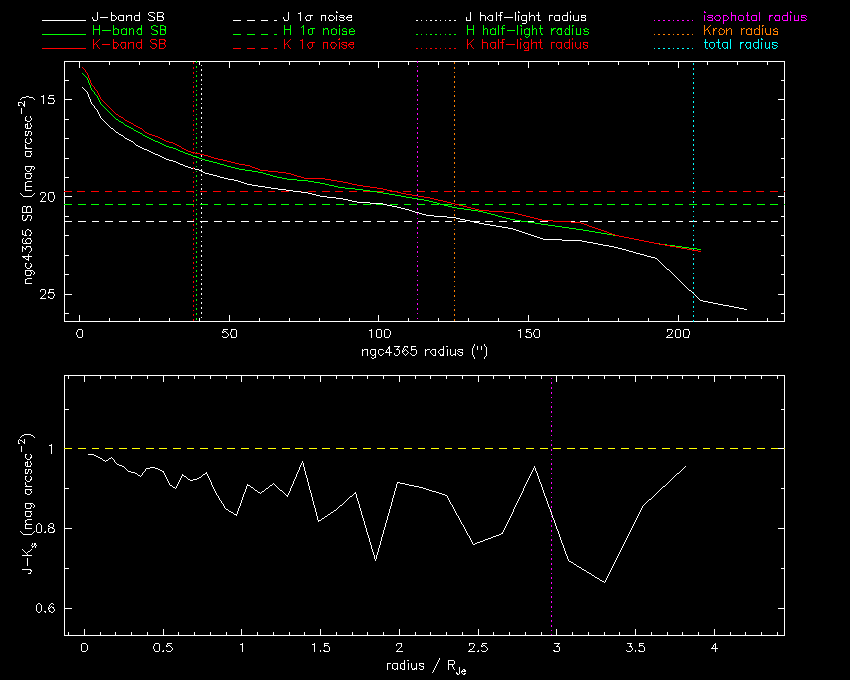Select the H half-light radius legend entry
Image resolution: width=850 pixels, height=680 pixels.
[x=527, y=31]
